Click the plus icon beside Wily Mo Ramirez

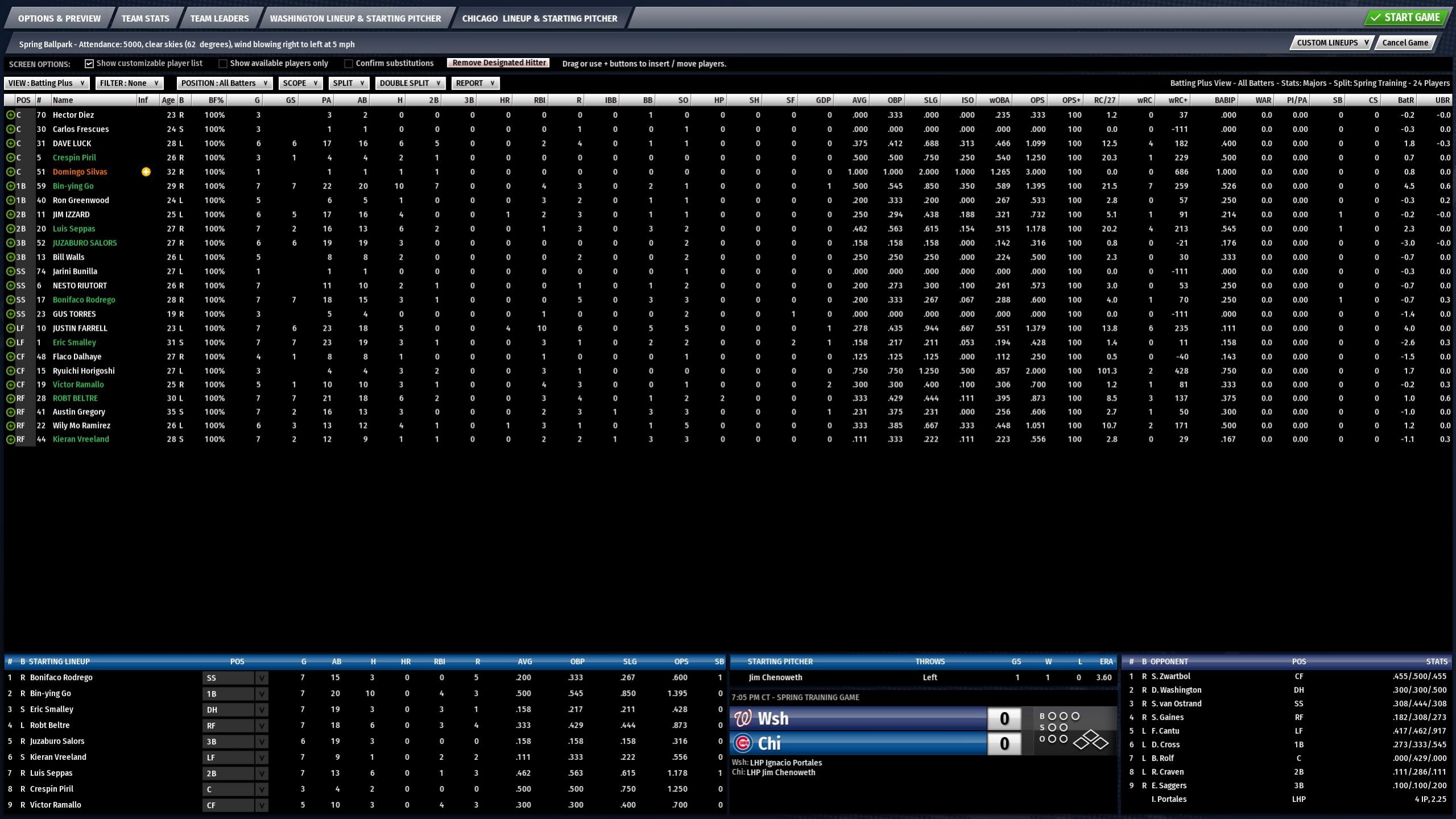(x=10, y=426)
